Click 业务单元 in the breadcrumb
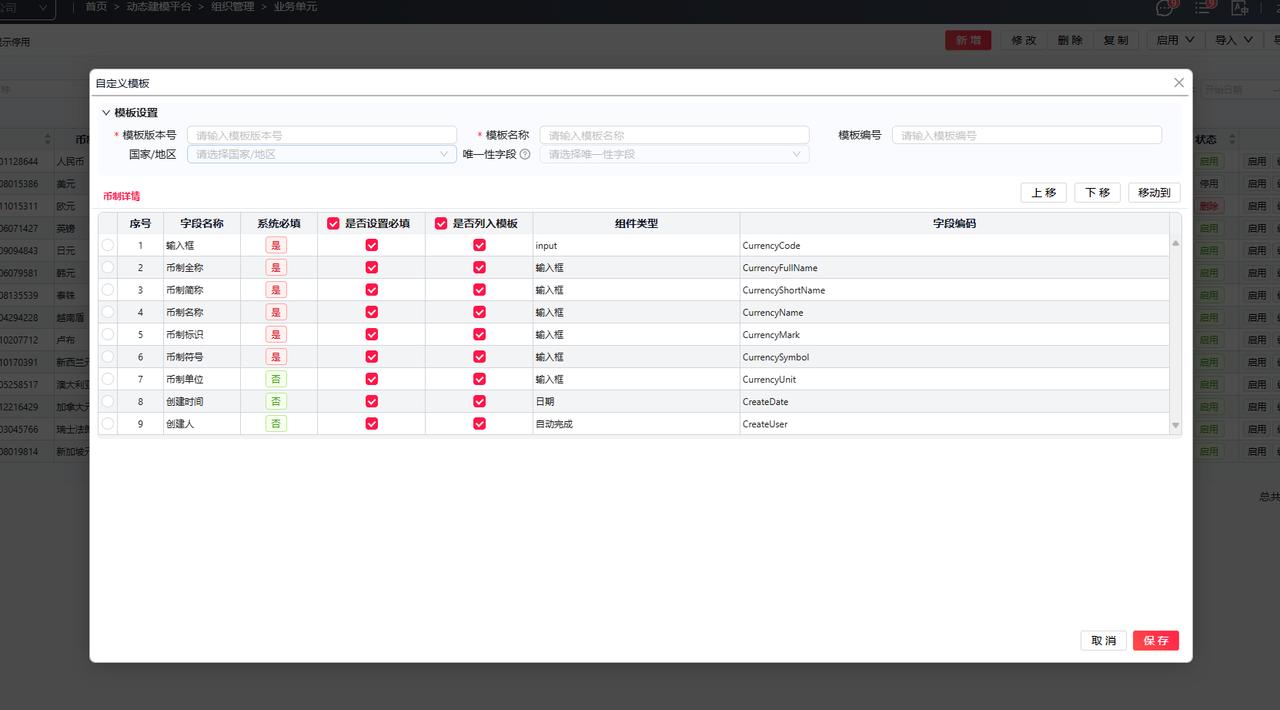Screen dimensions: 1280x710 click(296, 7)
